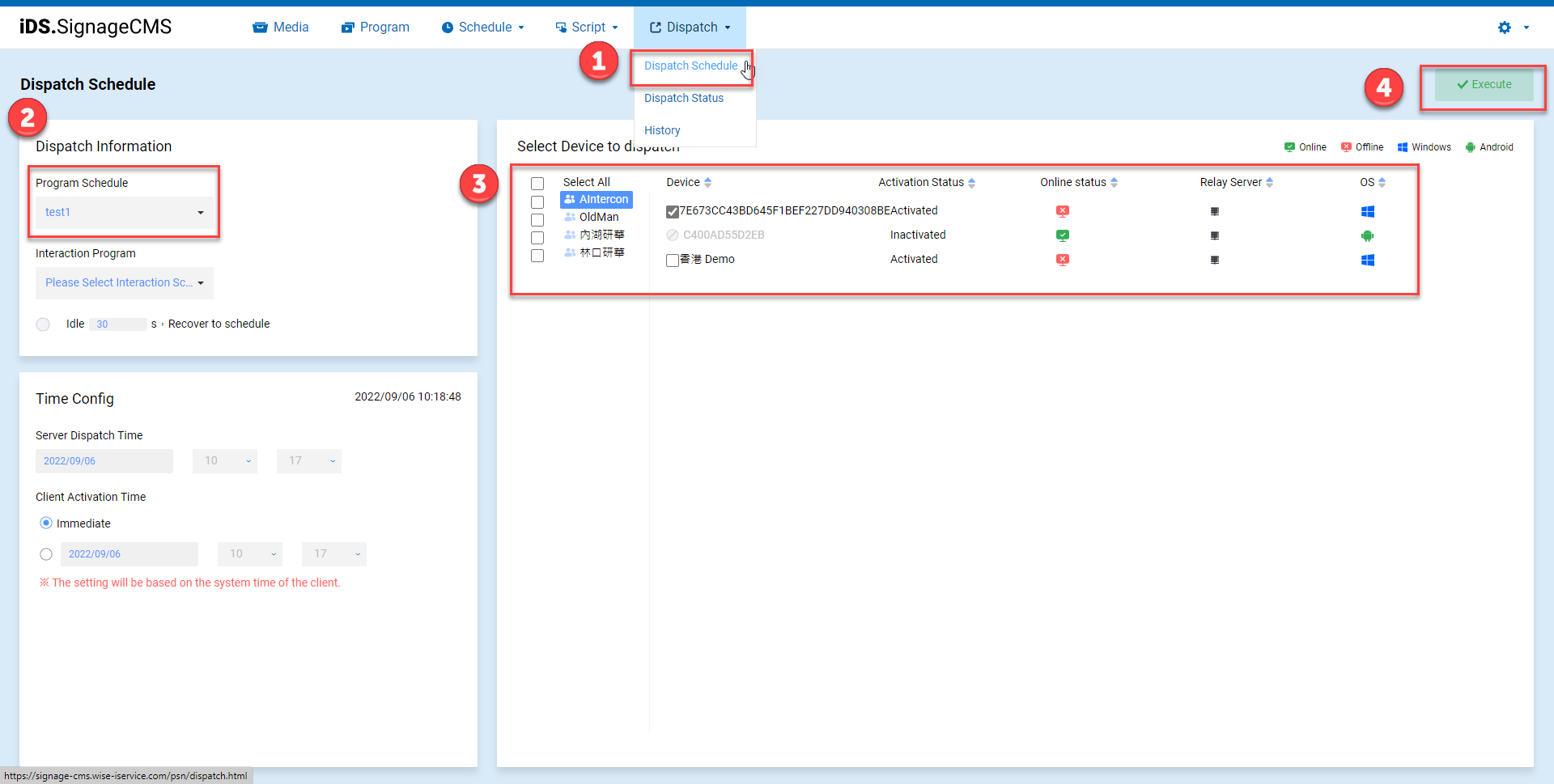Enable the Idle recover to schedule option
Viewport: 1554px width, 784px height.
click(43, 324)
